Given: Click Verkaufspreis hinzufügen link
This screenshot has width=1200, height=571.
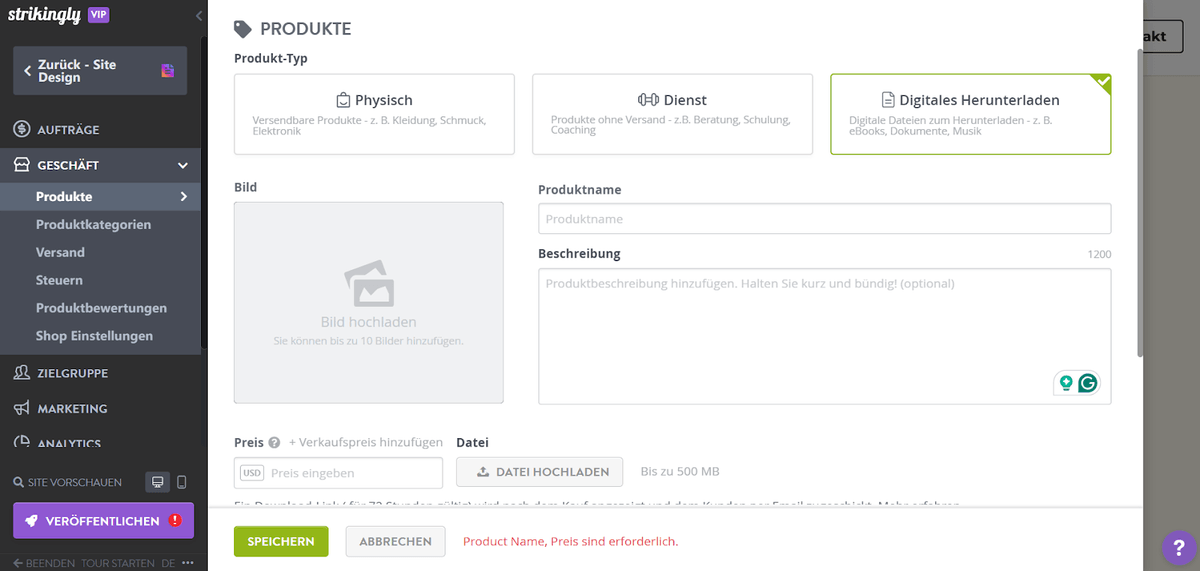Looking at the screenshot, I should tap(366, 442).
